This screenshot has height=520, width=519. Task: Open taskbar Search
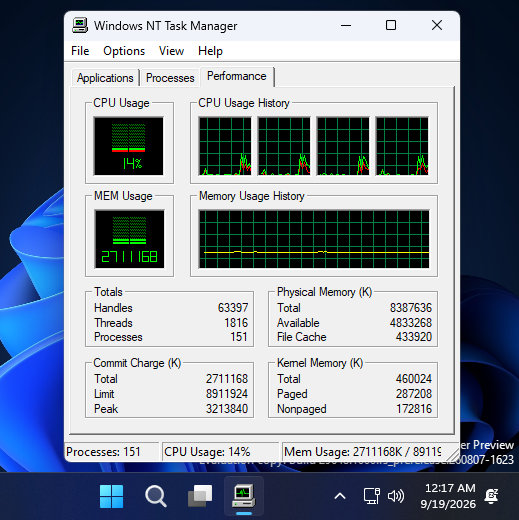[x=156, y=496]
